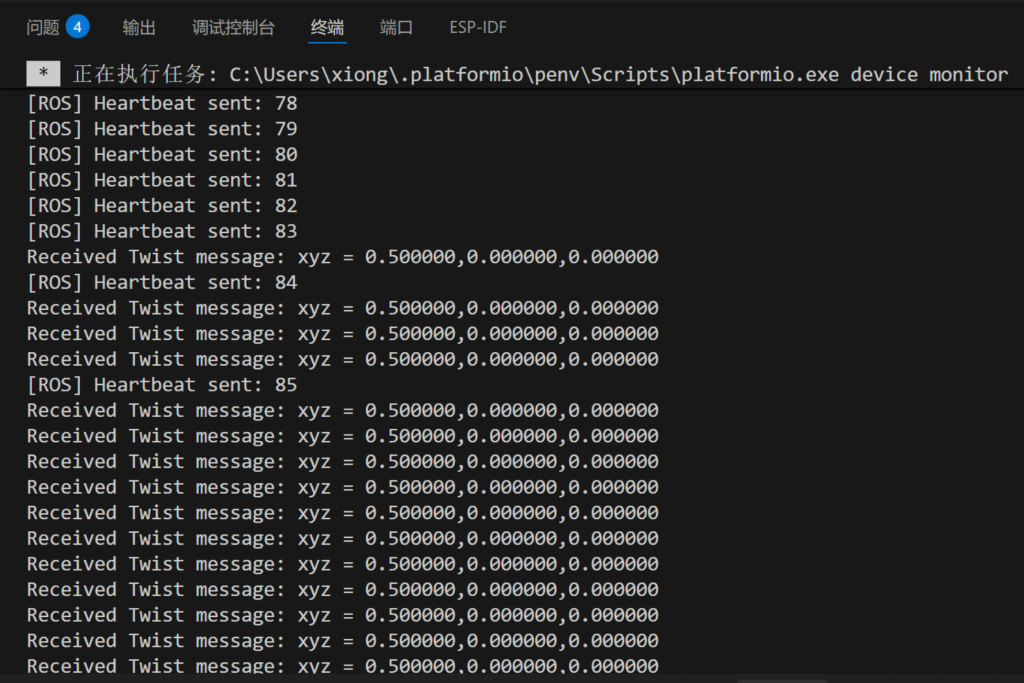Switch to the 问题 (Problems) tab
This screenshot has height=683, width=1024.
tap(43, 27)
